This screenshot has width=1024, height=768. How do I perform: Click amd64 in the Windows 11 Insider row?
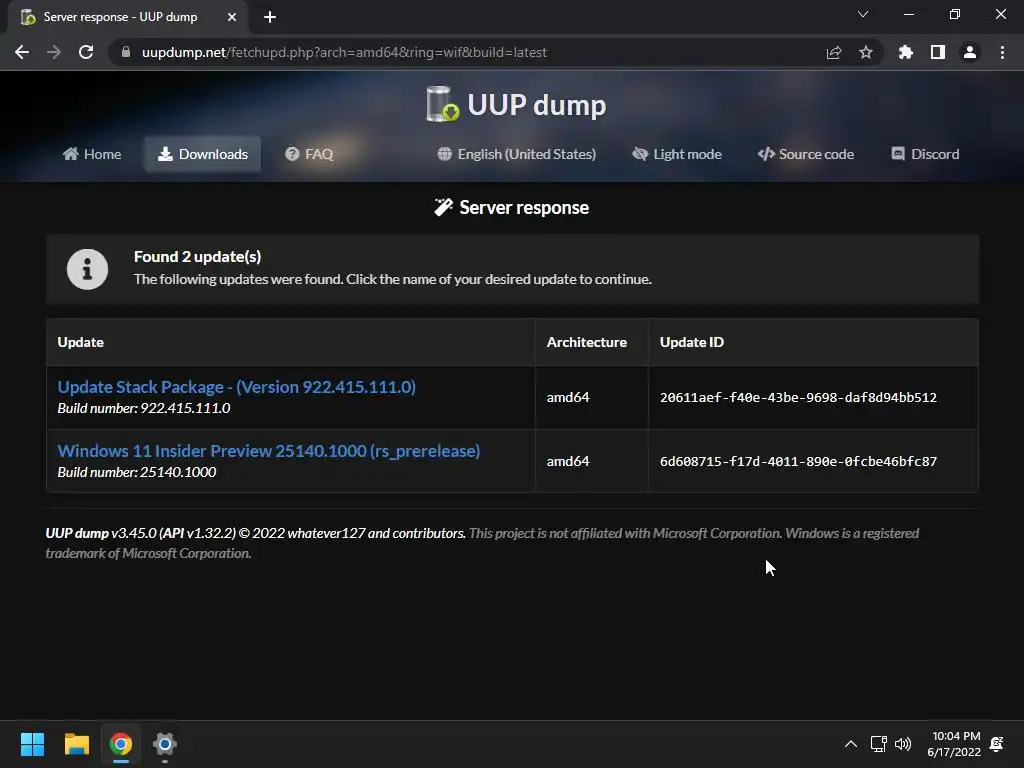568,461
